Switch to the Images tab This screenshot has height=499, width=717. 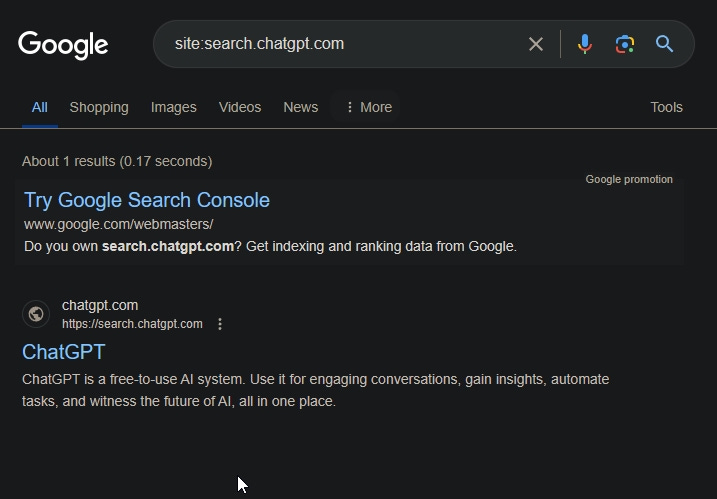[x=174, y=107]
